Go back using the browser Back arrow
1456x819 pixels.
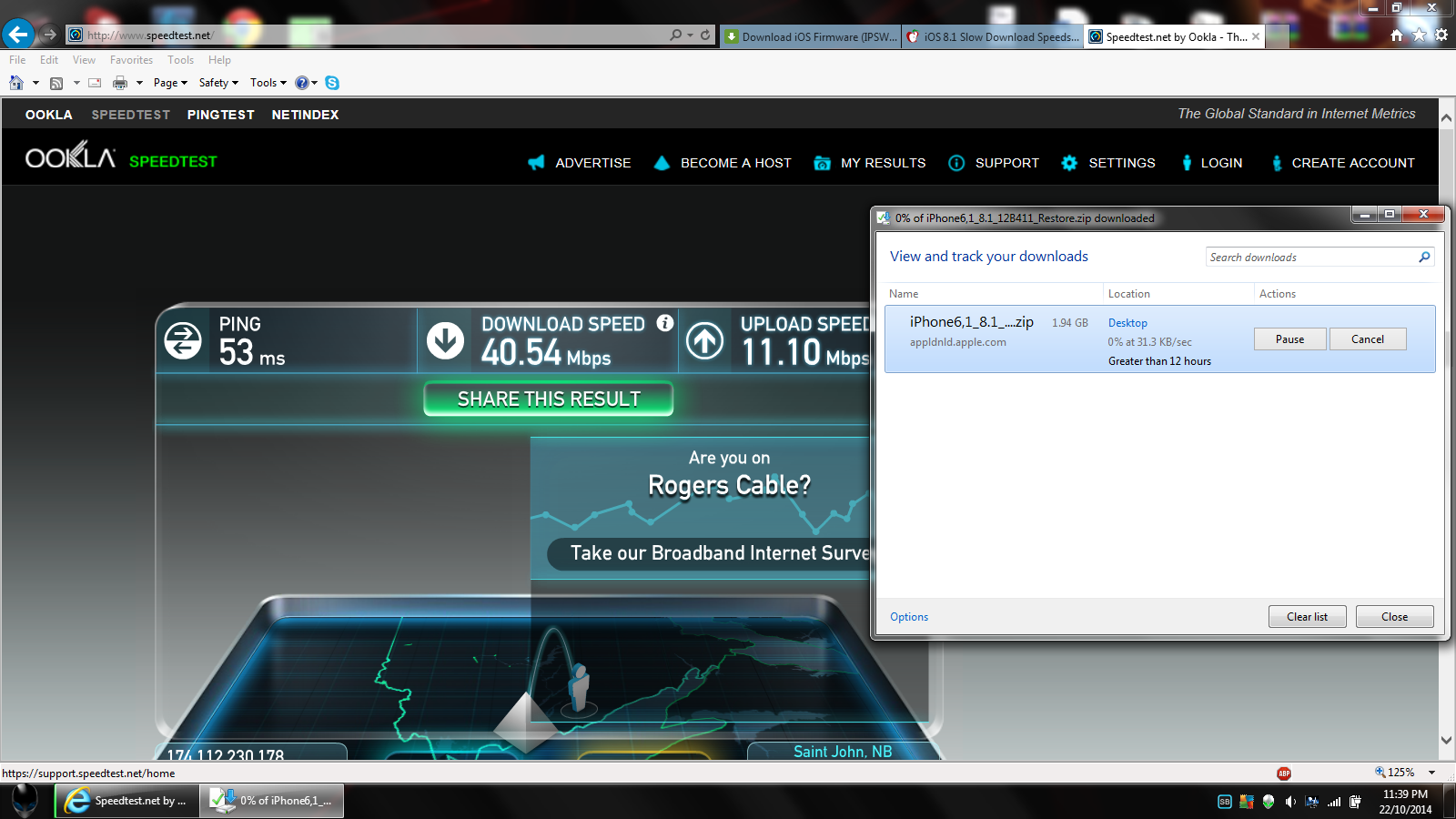17,35
